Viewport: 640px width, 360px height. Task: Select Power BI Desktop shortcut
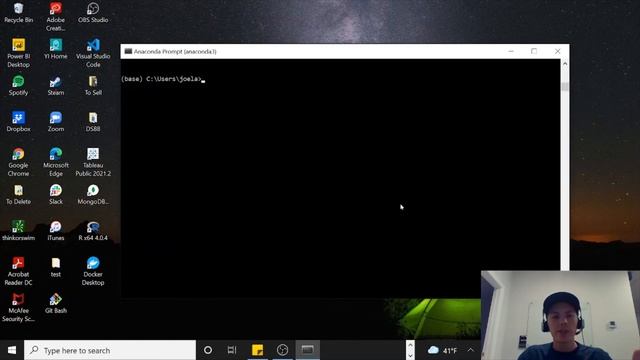point(18,53)
